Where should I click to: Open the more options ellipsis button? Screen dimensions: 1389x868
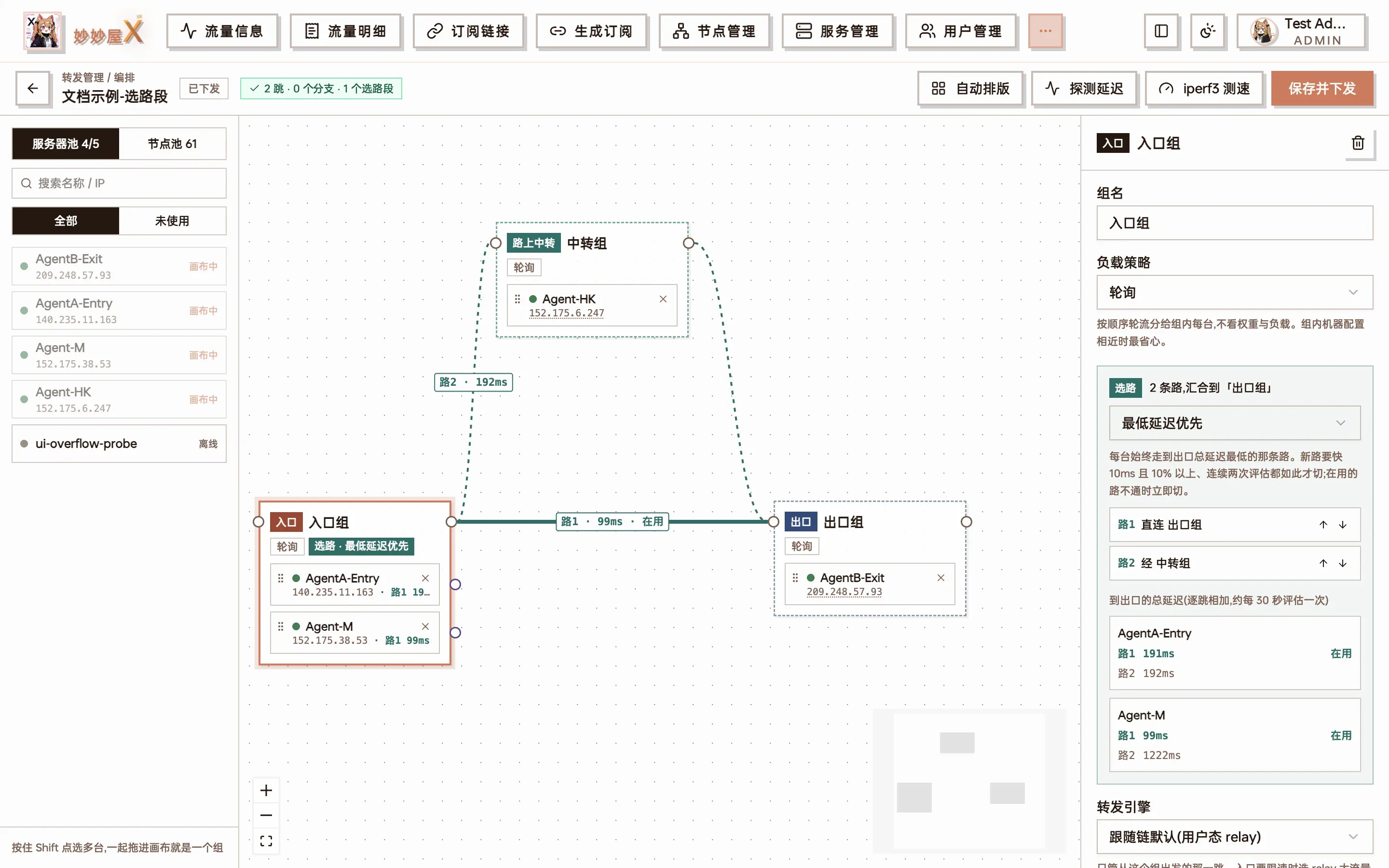(1045, 31)
